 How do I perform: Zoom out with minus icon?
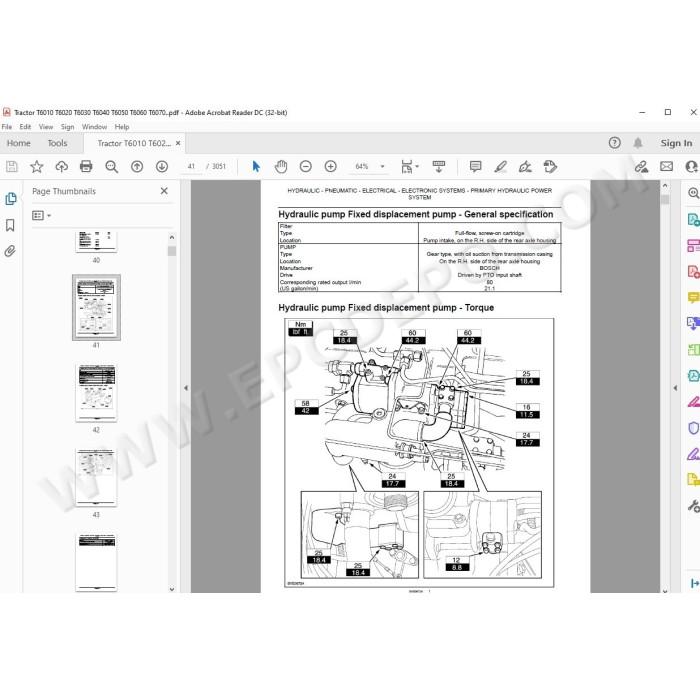306,167
